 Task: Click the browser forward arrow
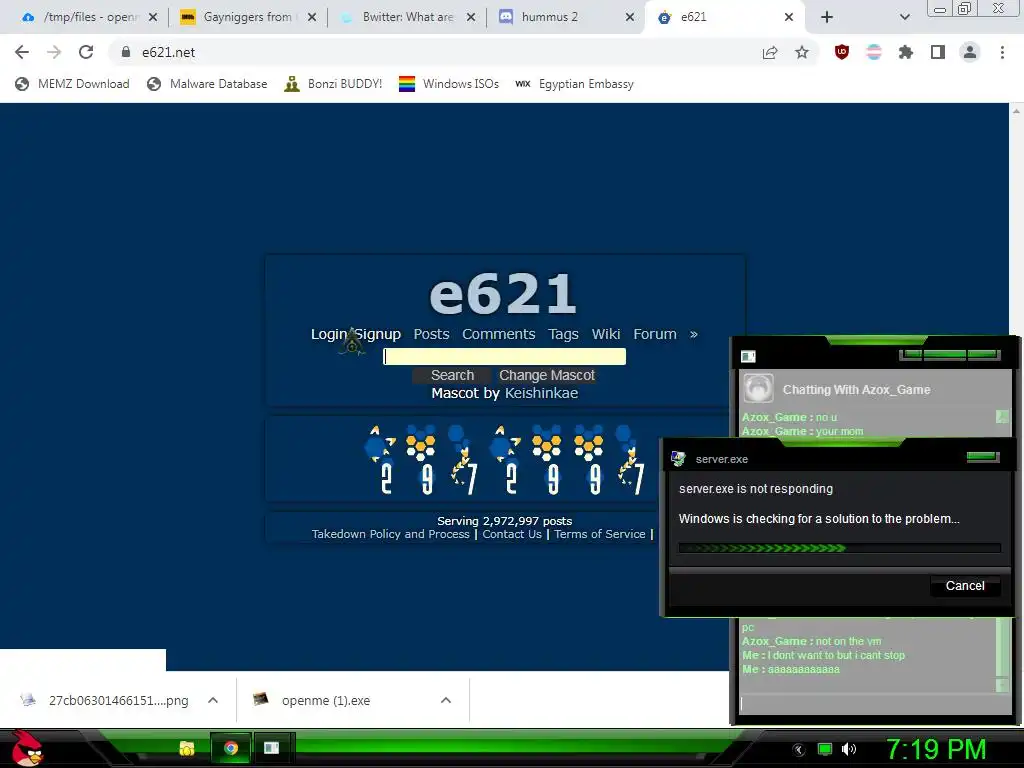coord(54,52)
